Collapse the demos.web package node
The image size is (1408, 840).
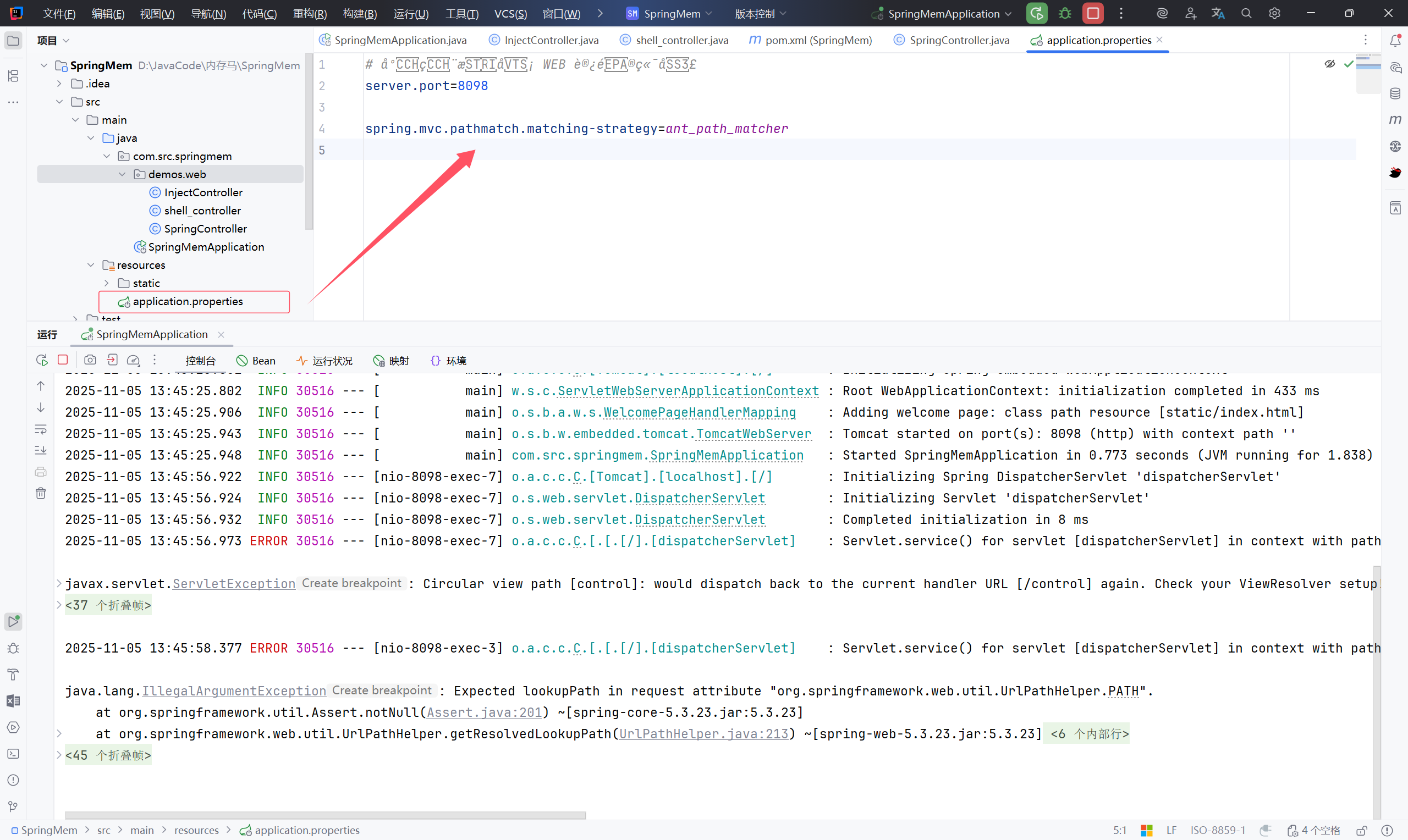click(122, 174)
